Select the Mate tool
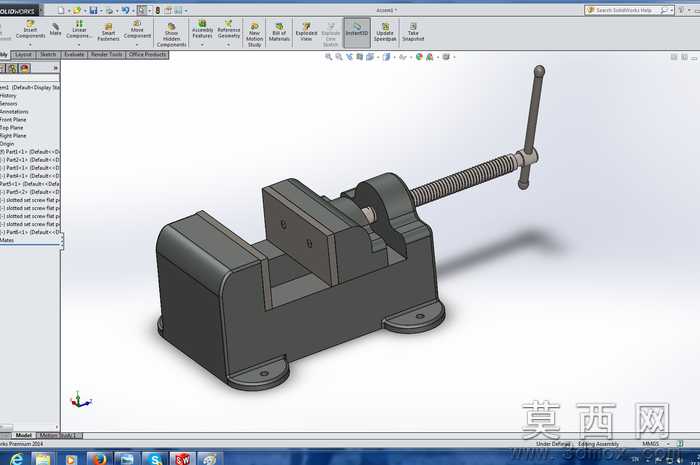The image size is (700, 465). coord(55,29)
